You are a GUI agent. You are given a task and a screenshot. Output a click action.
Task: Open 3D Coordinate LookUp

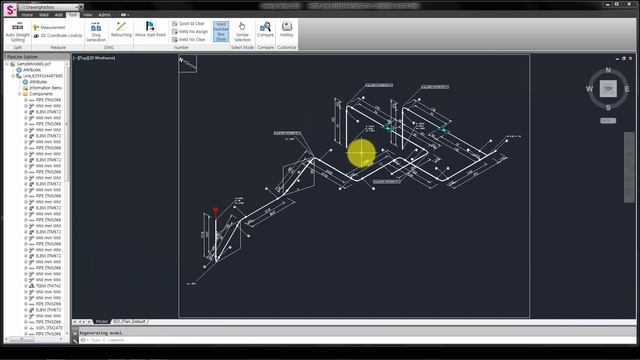pos(58,36)
